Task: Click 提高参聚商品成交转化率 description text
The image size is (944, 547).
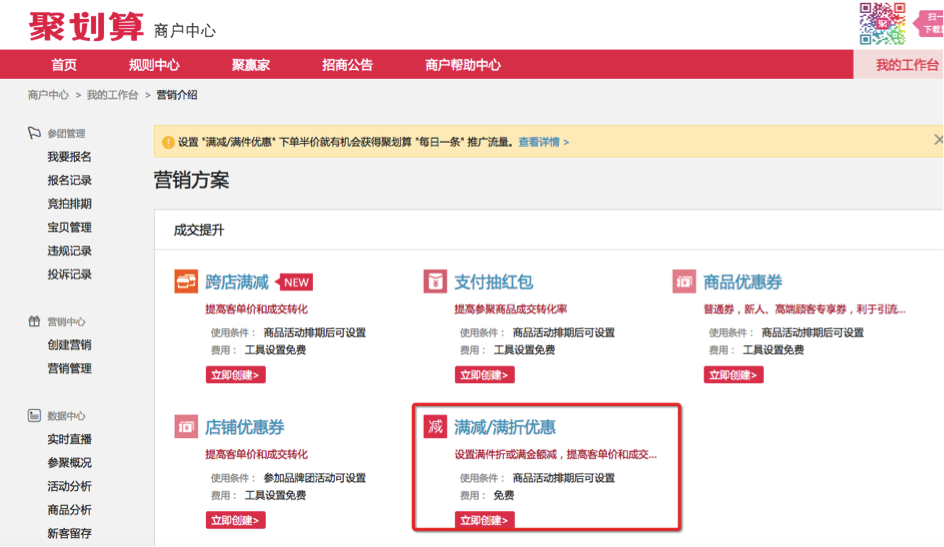Action: (x=511, y=309)
